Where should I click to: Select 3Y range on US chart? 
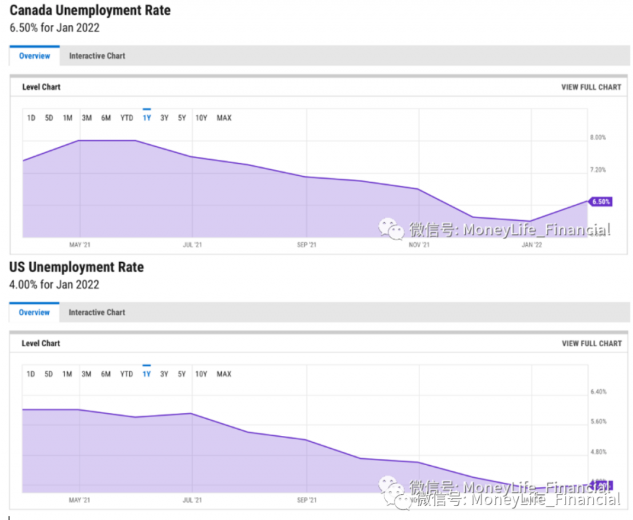tap(164, 374)
